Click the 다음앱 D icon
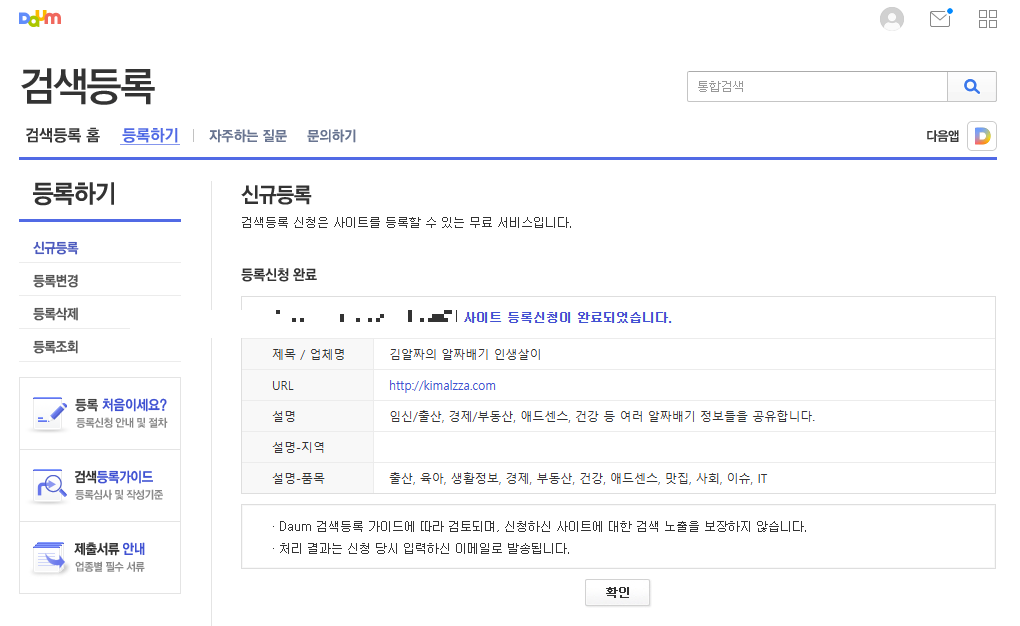Viewport: 1020px width, 626px height. coord(981,135)
